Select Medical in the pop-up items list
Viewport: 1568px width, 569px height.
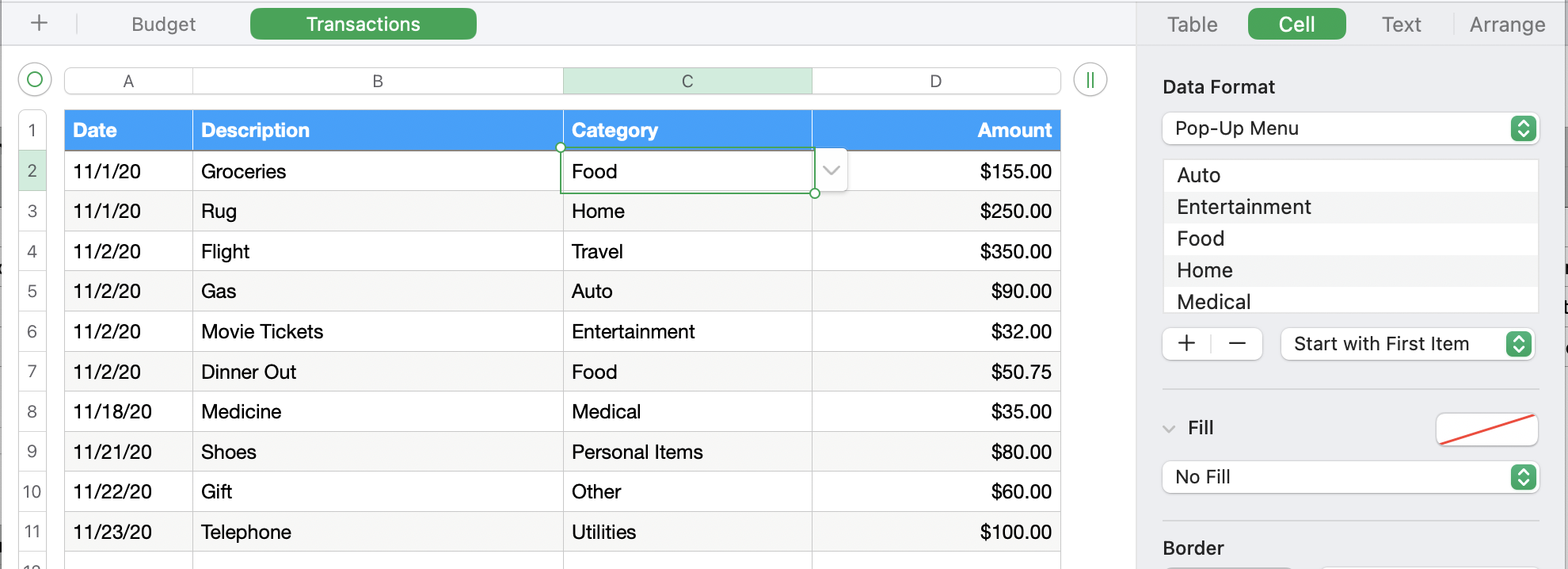(1213, 302)
